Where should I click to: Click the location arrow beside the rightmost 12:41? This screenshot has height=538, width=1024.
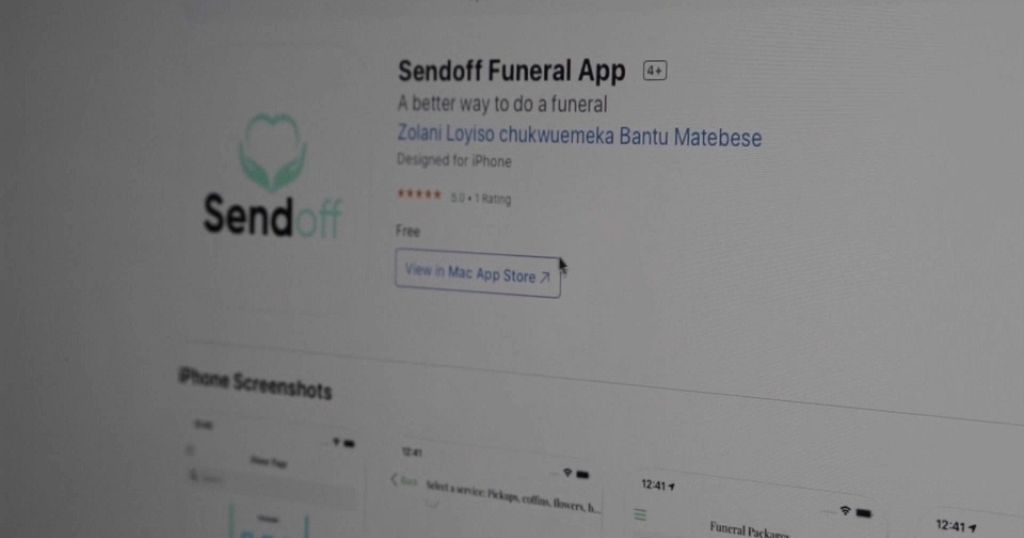(x=972, y=528)
